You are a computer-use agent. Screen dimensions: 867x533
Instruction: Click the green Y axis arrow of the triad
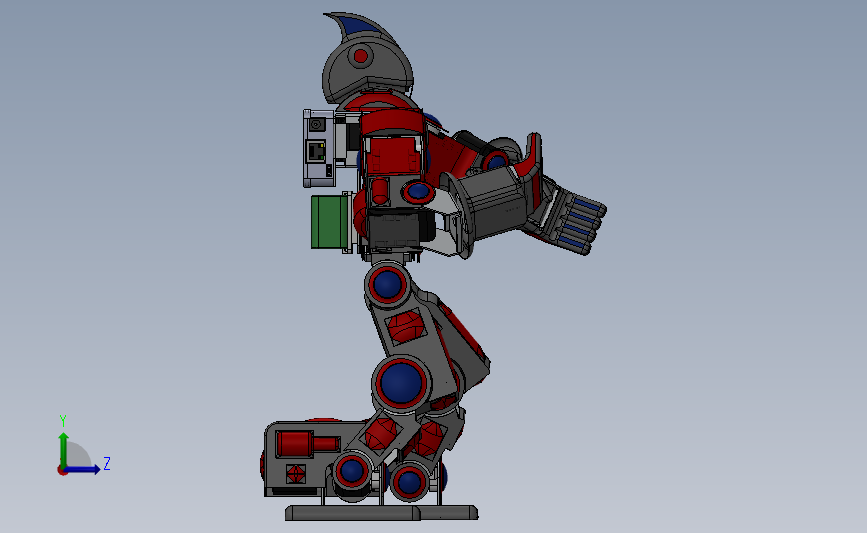(64, 449)
